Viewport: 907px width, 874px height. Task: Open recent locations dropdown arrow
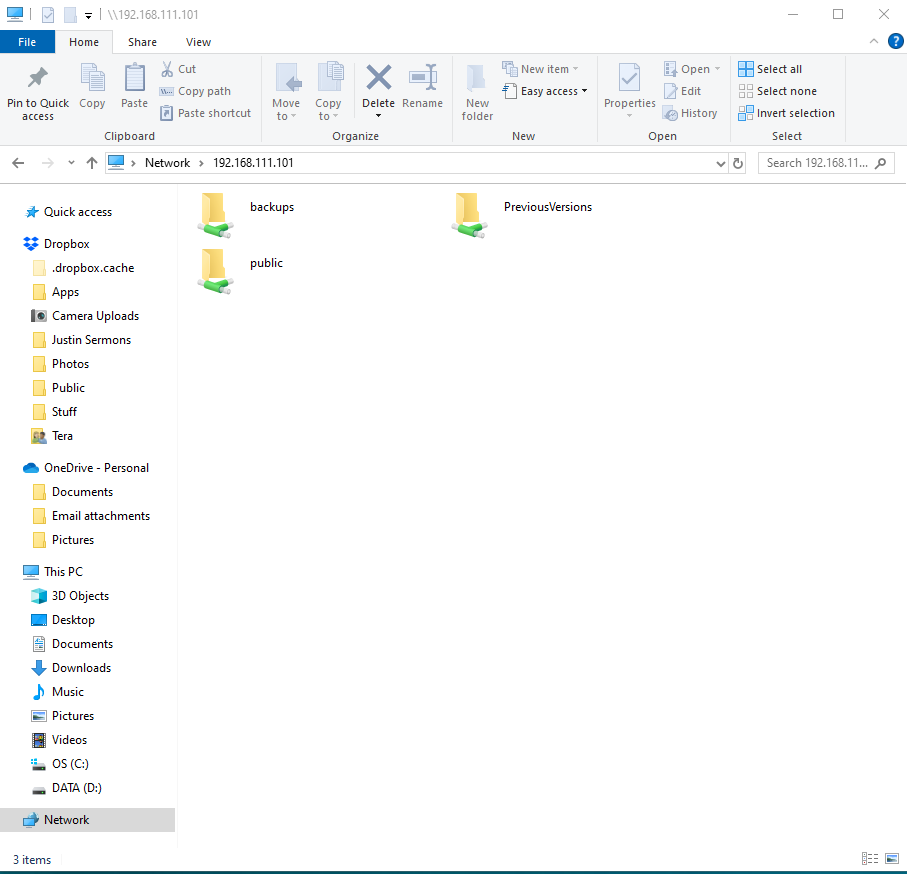71,163
